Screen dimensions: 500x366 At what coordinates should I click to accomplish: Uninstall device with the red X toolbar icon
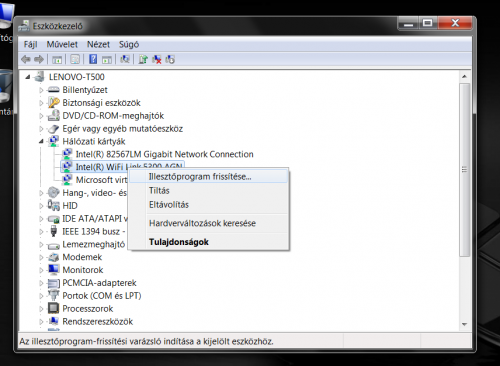pos(156,59)
